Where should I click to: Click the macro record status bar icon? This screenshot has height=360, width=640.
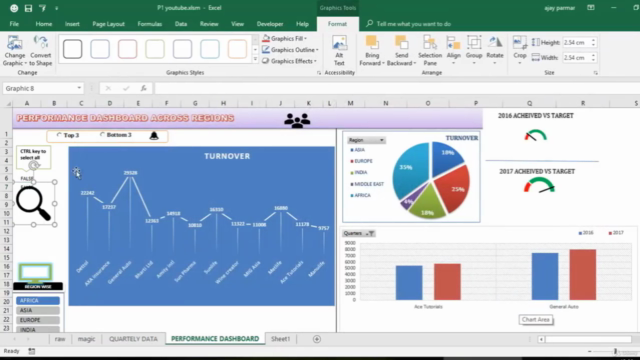point(31,351)
